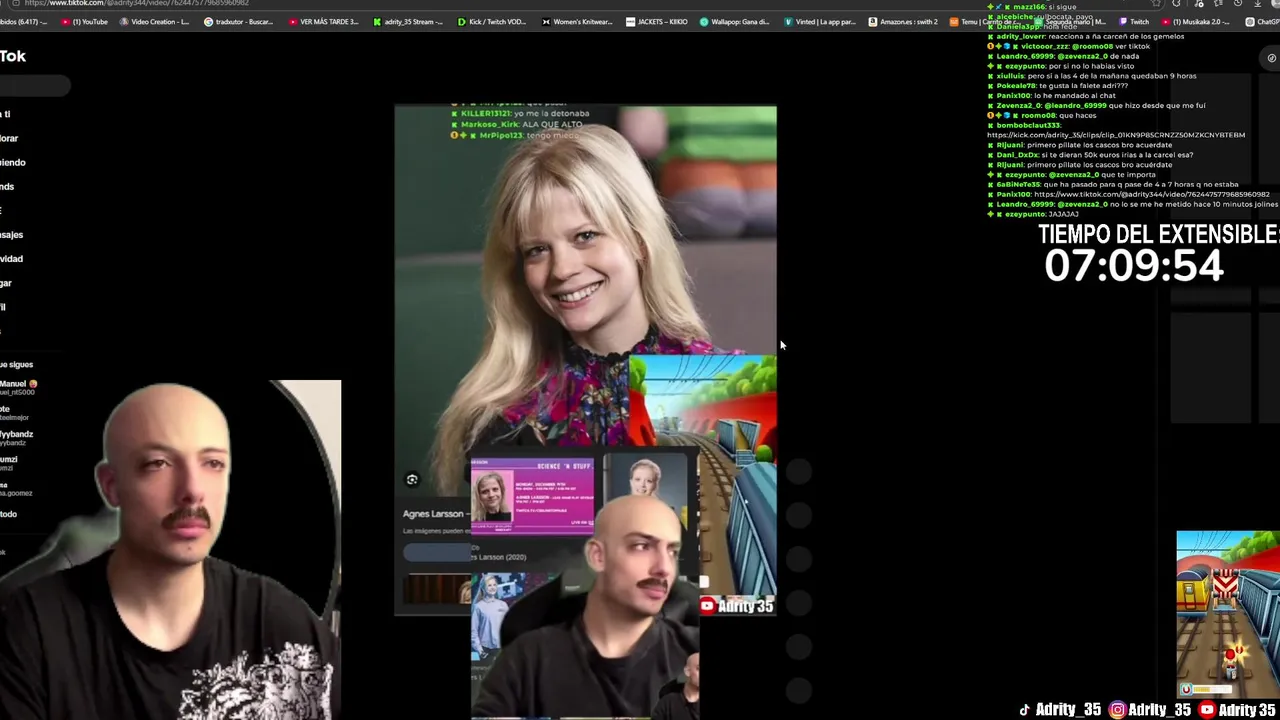
Task: Open the Explorar sidebar item
Action: click(x=9, y=138)
